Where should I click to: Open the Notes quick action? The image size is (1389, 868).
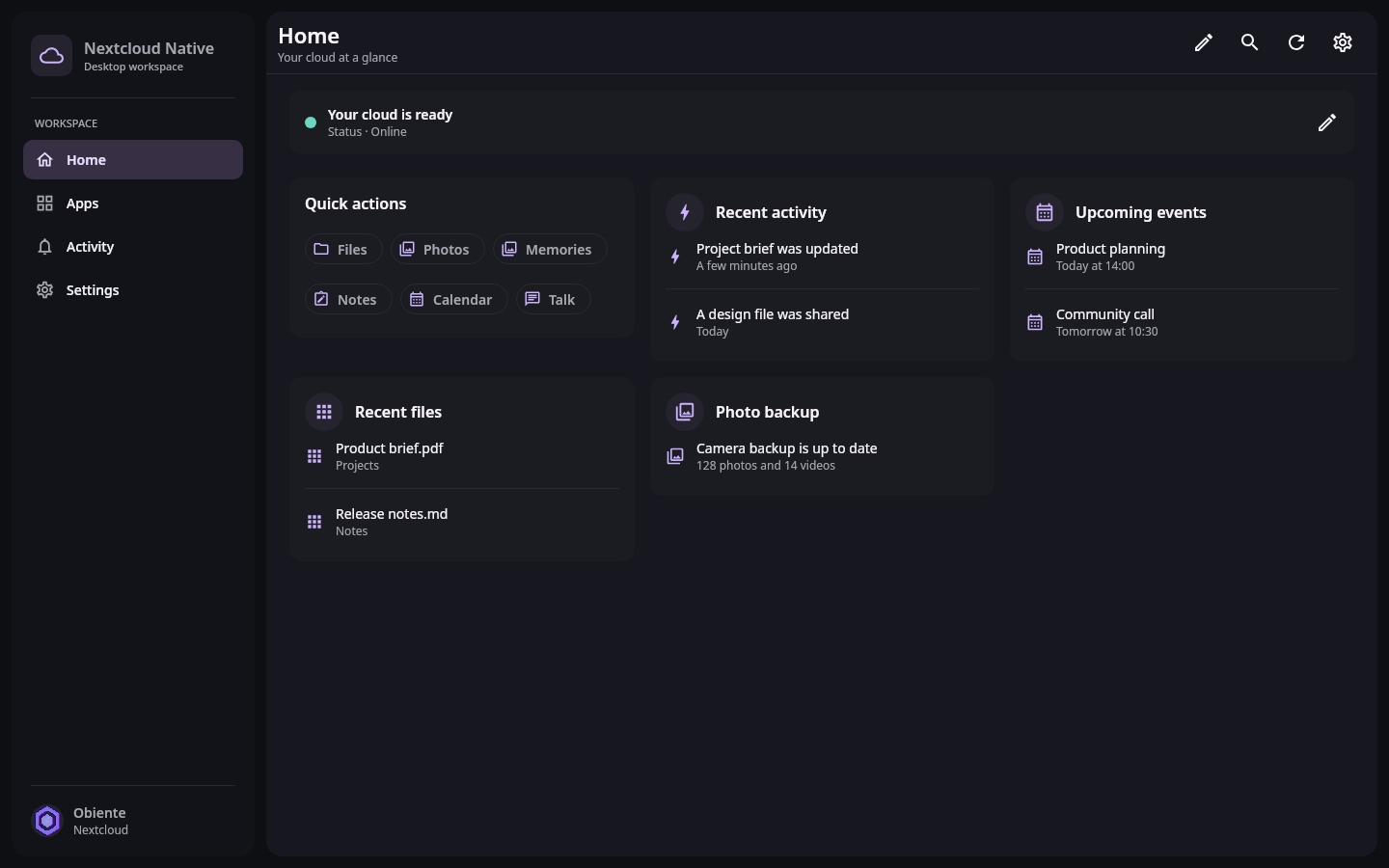[x=348, y=299]
